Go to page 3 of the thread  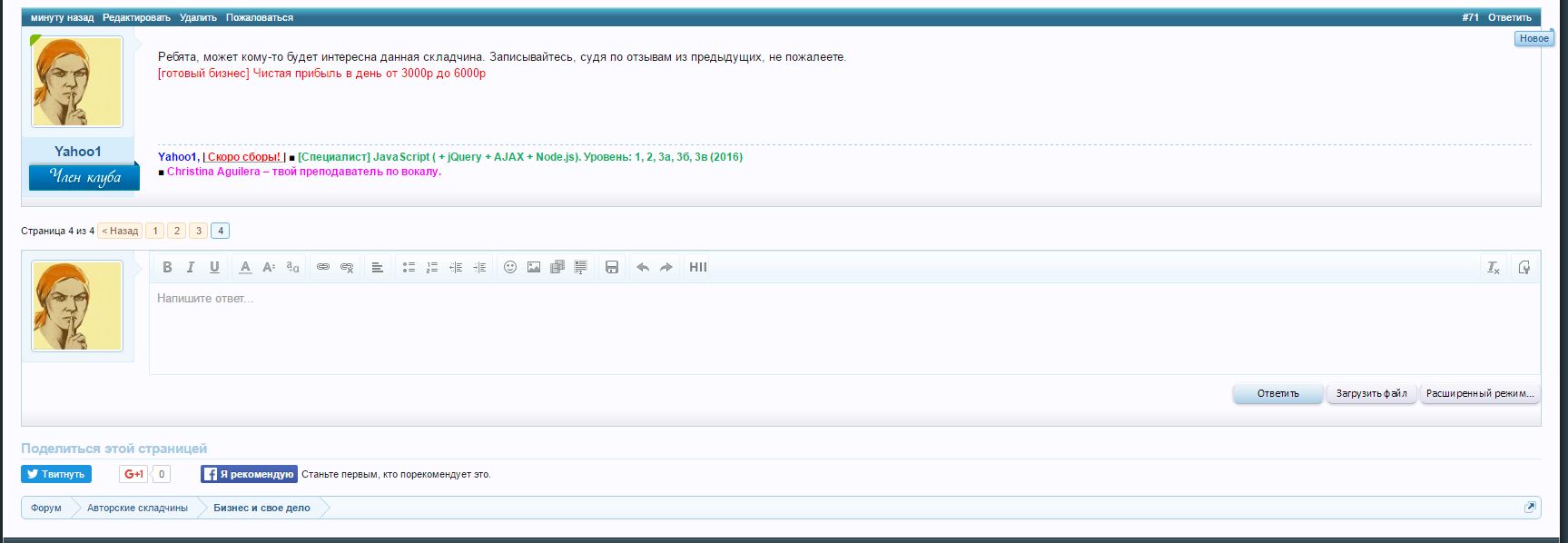click(199, 231)
